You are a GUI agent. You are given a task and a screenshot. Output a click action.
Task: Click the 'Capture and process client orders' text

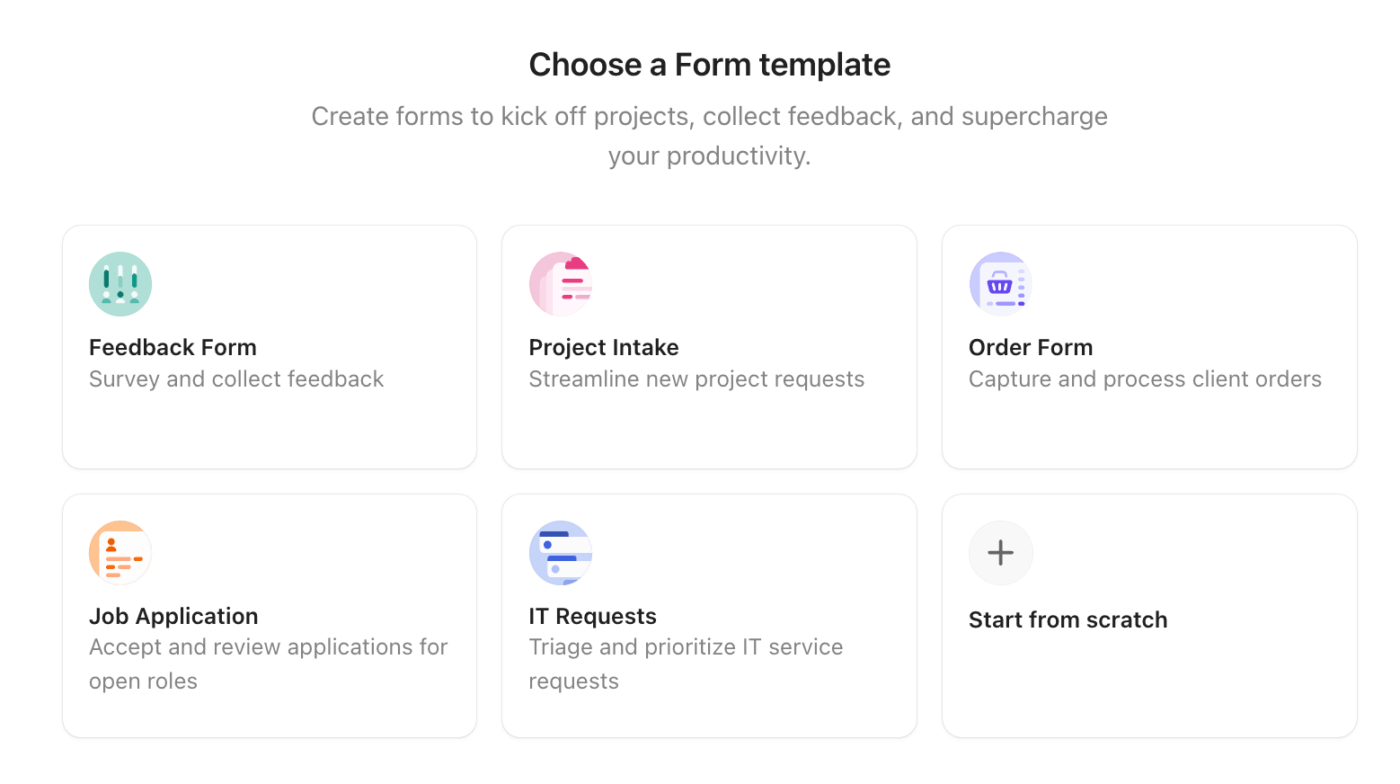[1145, 379]
